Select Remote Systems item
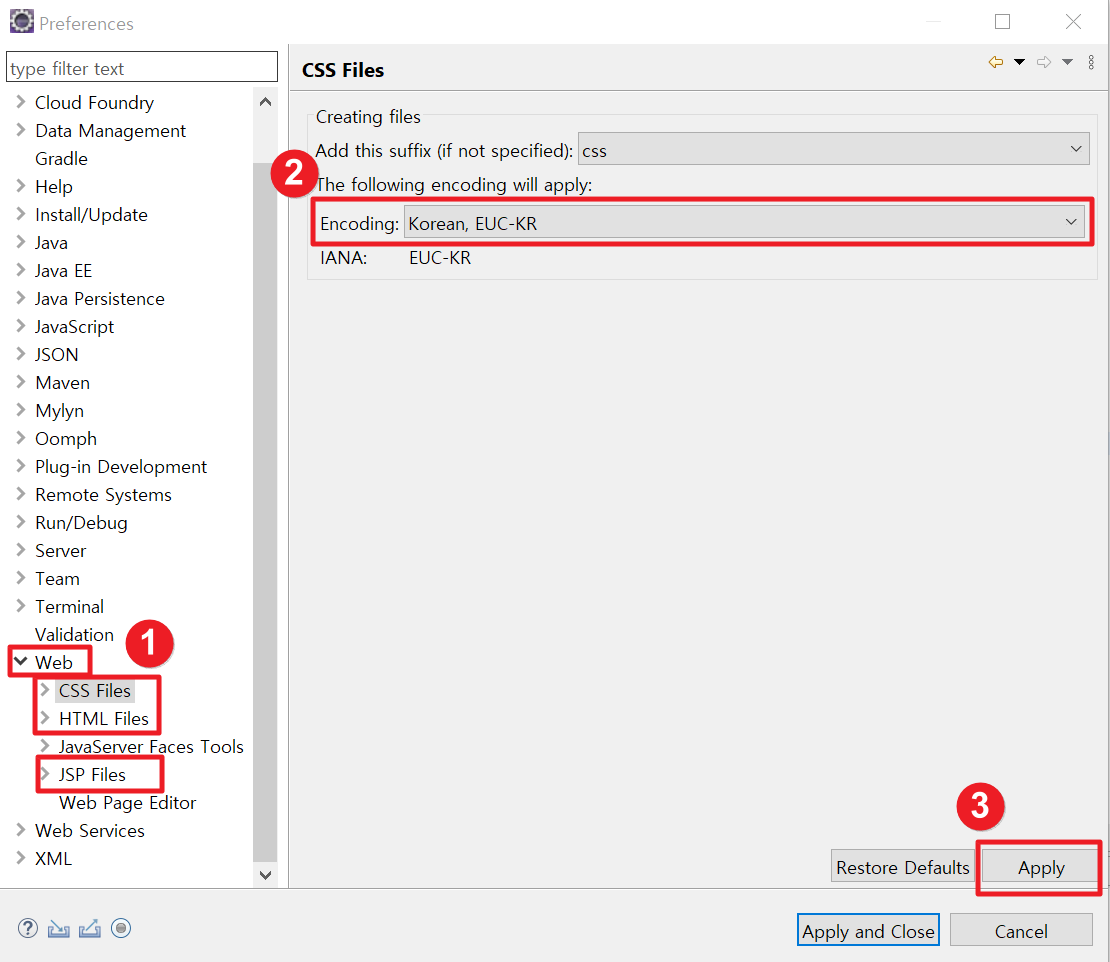 pos(103,495)
